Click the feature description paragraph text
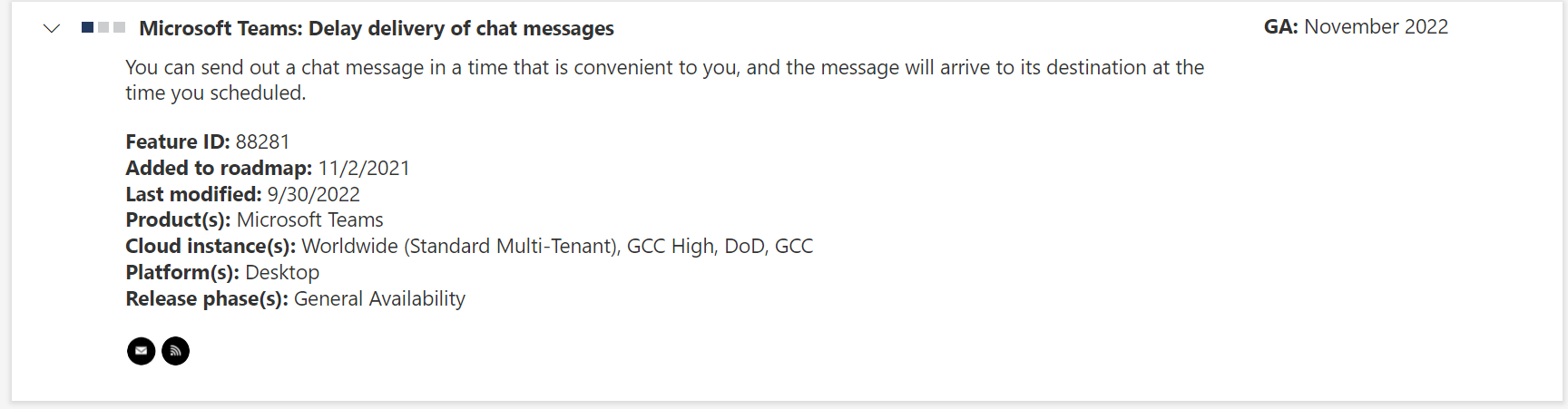Screen dimensions: 1568x409 664,80
